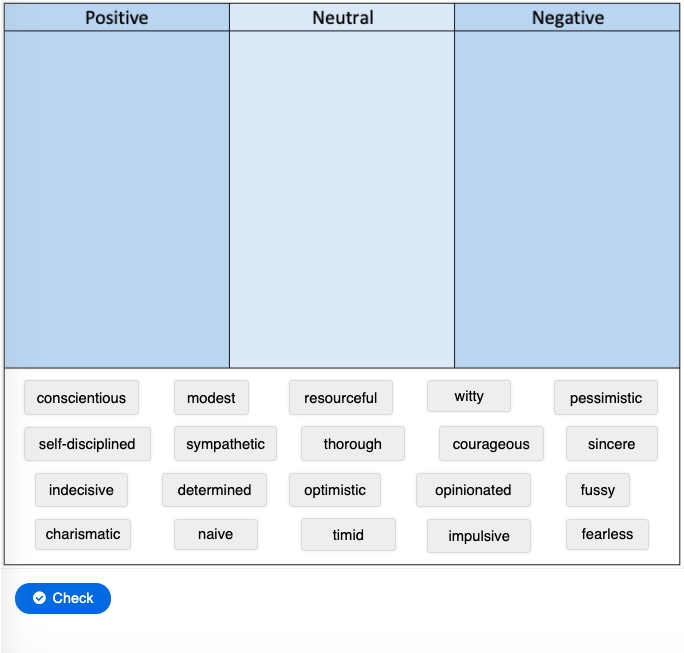The height and width of the screenshot is (653, 684).
Task: Click the 'opinionated' word tile
Action: (x=473, y=490)
